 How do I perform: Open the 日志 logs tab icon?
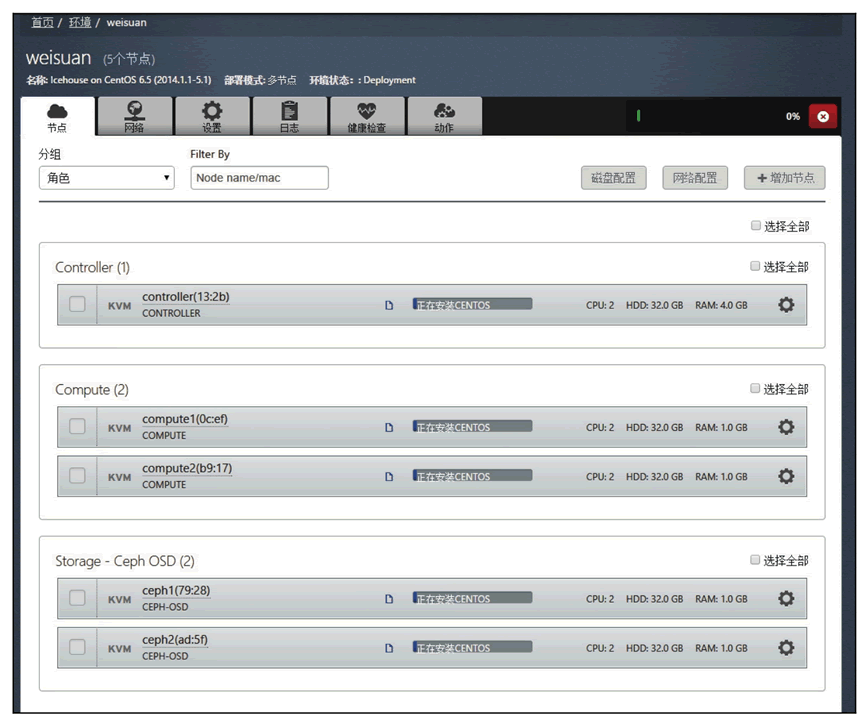290,115
